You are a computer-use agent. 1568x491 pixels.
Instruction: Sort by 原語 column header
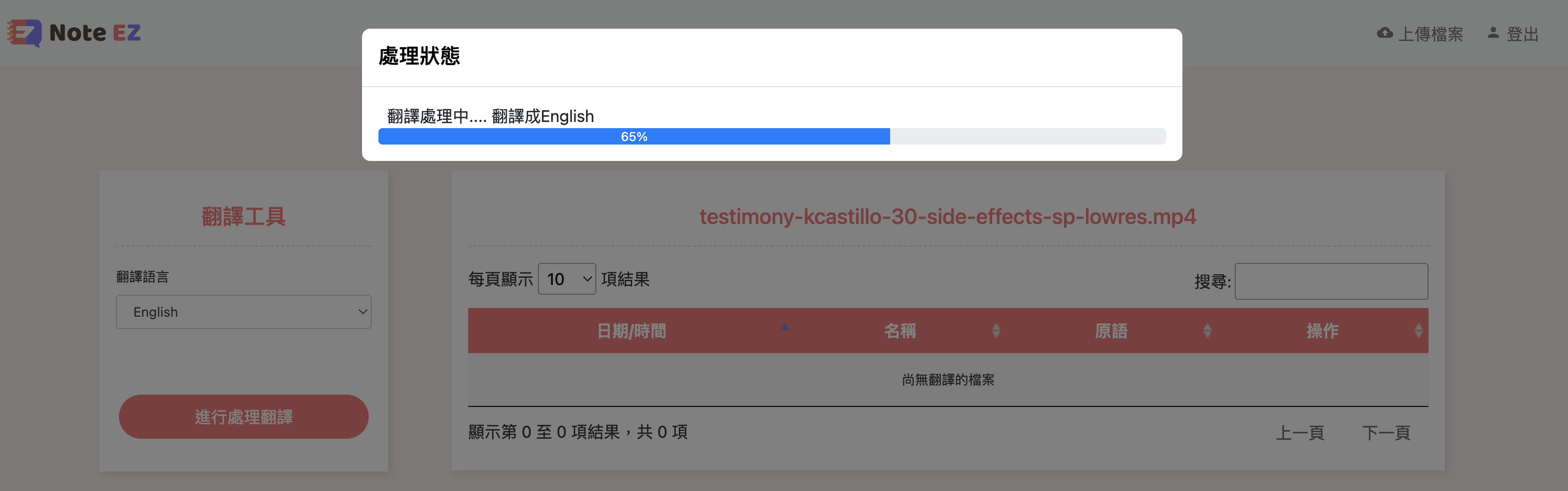[1112, 331]
